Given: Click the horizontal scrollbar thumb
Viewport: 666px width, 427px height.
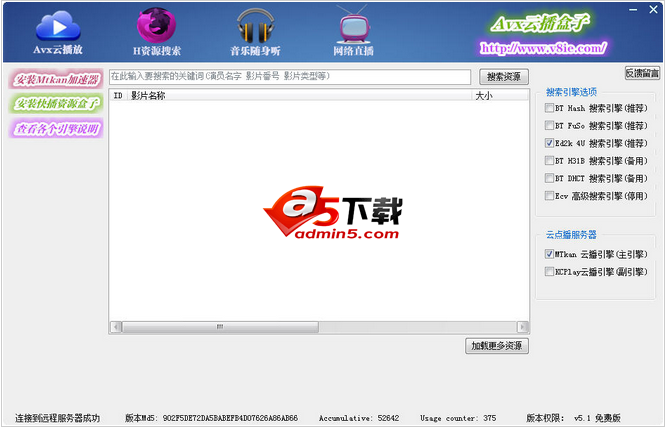Looking at the screenshot, I should point(220,327).
